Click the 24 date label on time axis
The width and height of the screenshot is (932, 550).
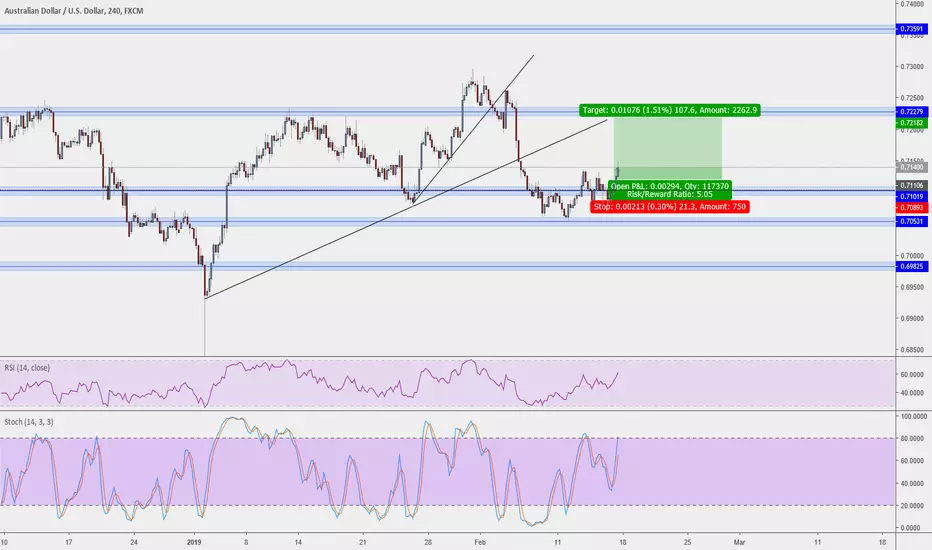[x=134, y=542]
